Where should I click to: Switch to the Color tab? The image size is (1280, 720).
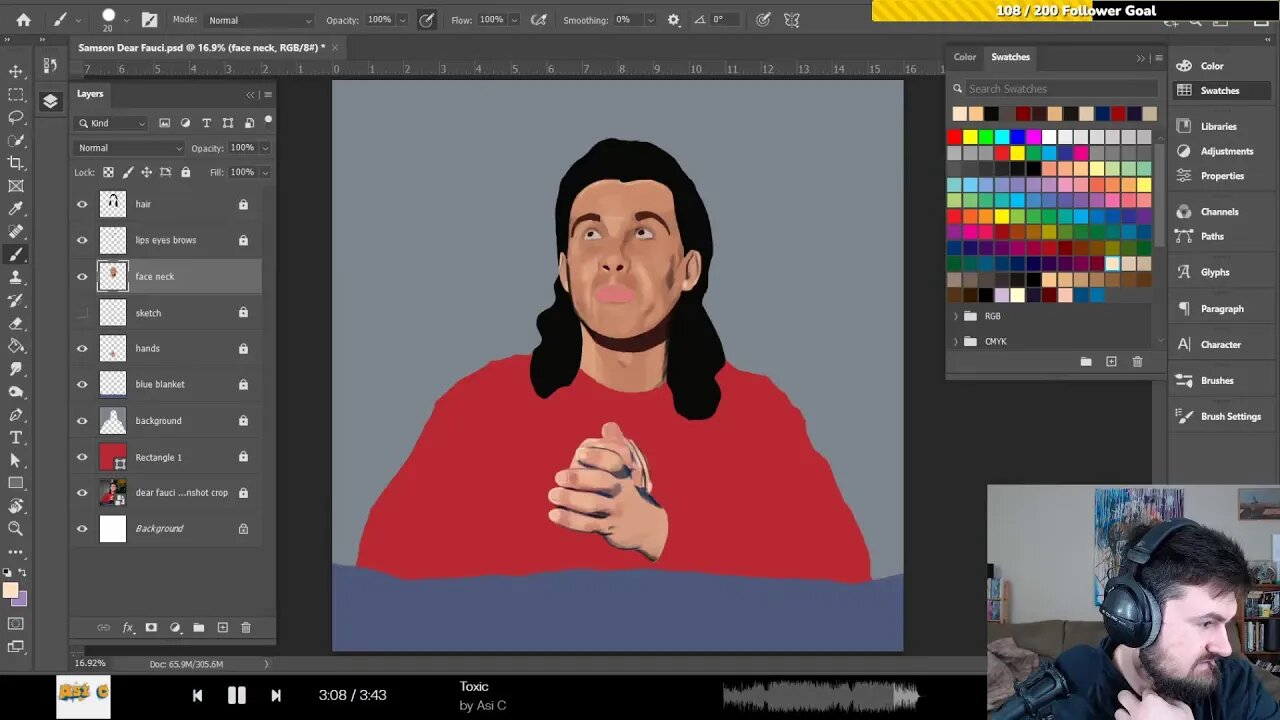point(965,57)
